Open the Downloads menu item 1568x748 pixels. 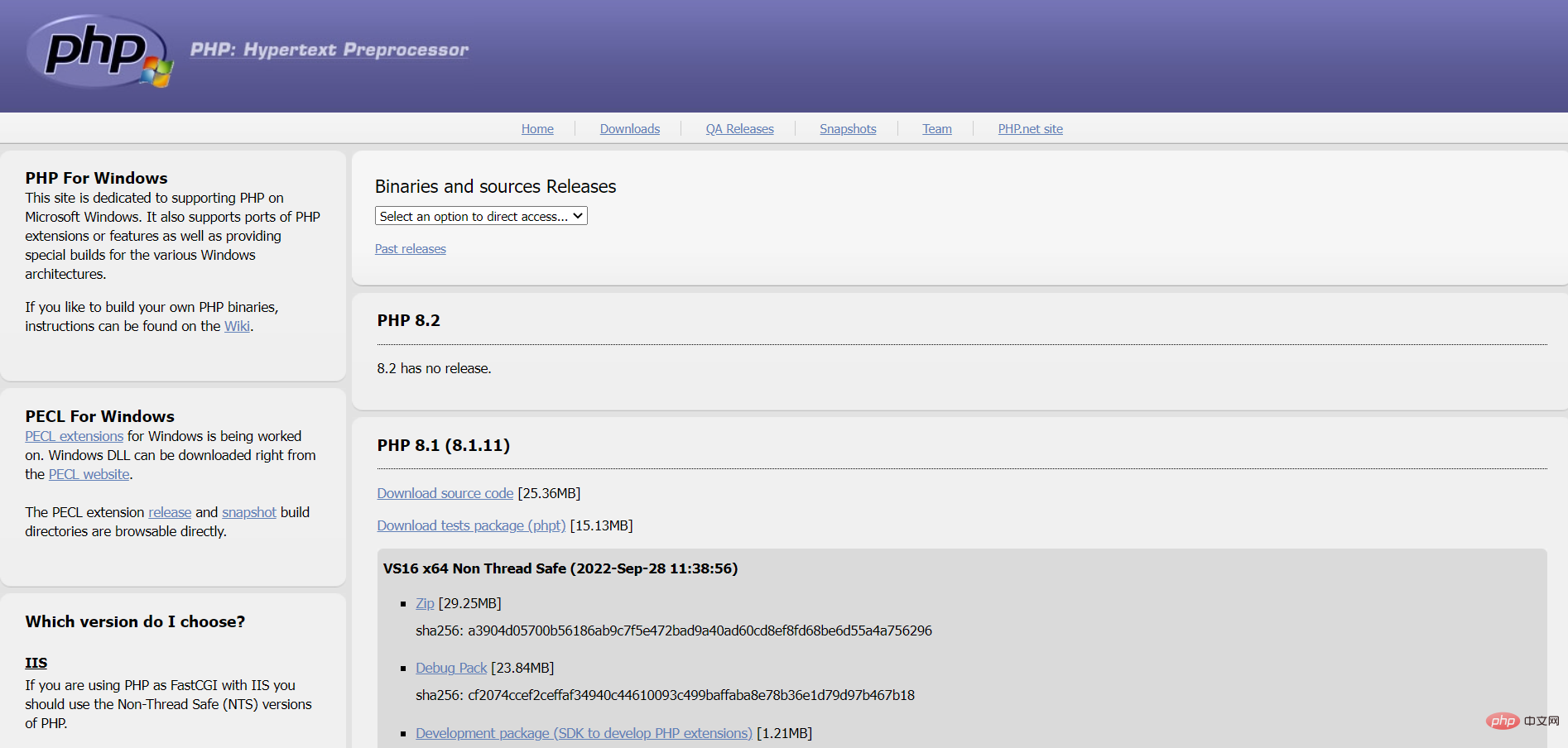tap(629, 129)
